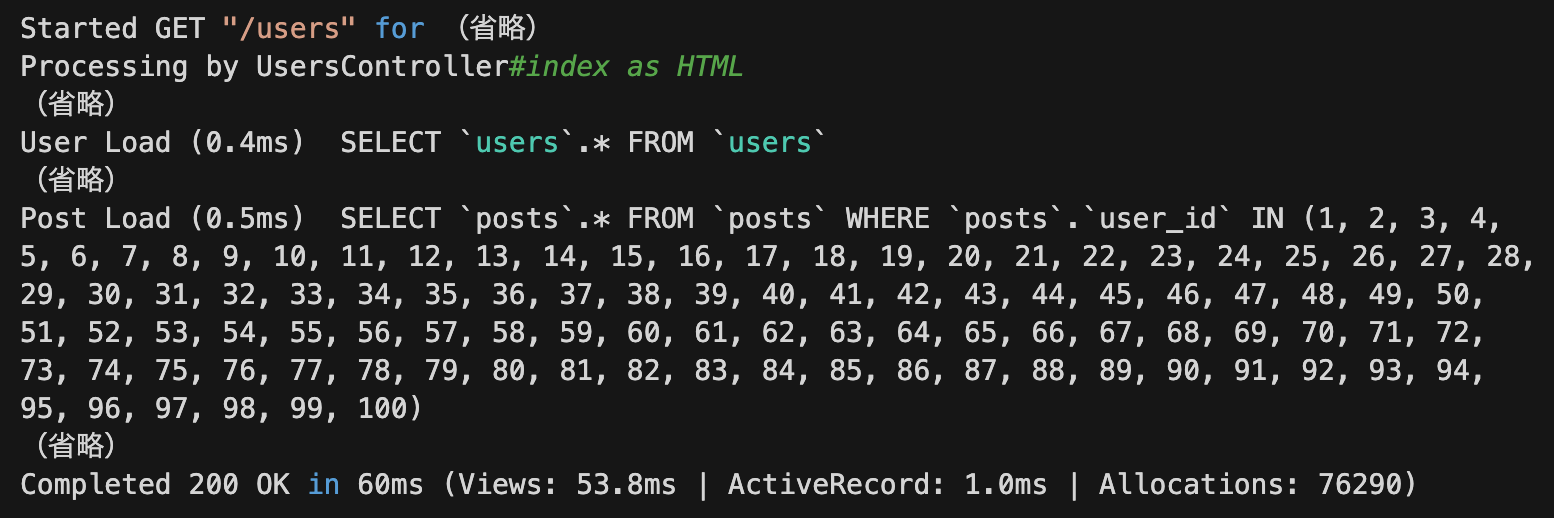Image resolution: width=1554 pixels, height=518 pixels.
Task: Click the "60ms" total time value
Action: point(390,484)
